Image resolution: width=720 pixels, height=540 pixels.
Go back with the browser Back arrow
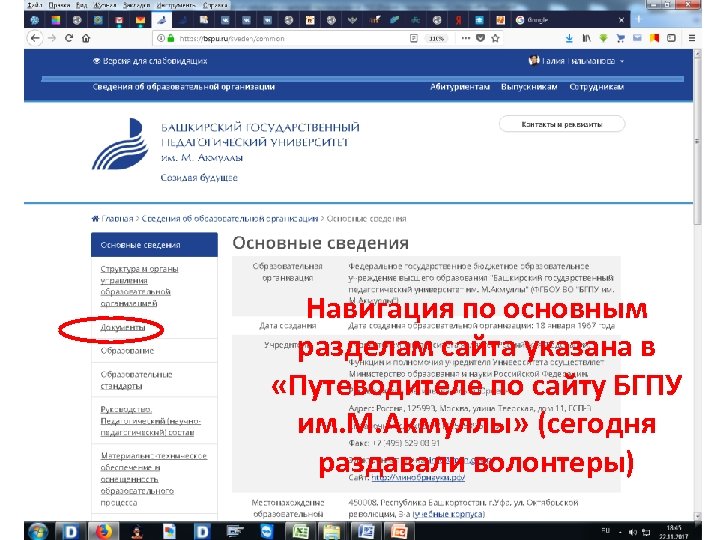click(x=35, y=38)
